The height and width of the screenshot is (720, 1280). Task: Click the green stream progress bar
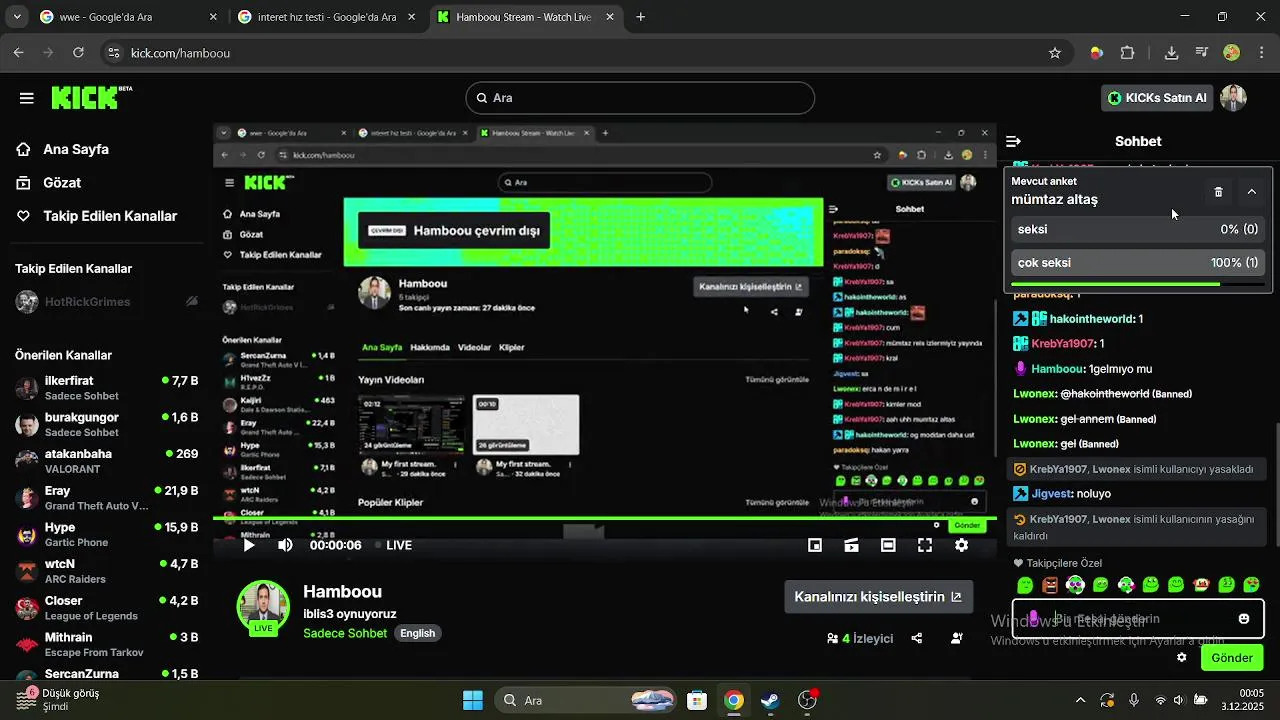[x=604, y=518]
